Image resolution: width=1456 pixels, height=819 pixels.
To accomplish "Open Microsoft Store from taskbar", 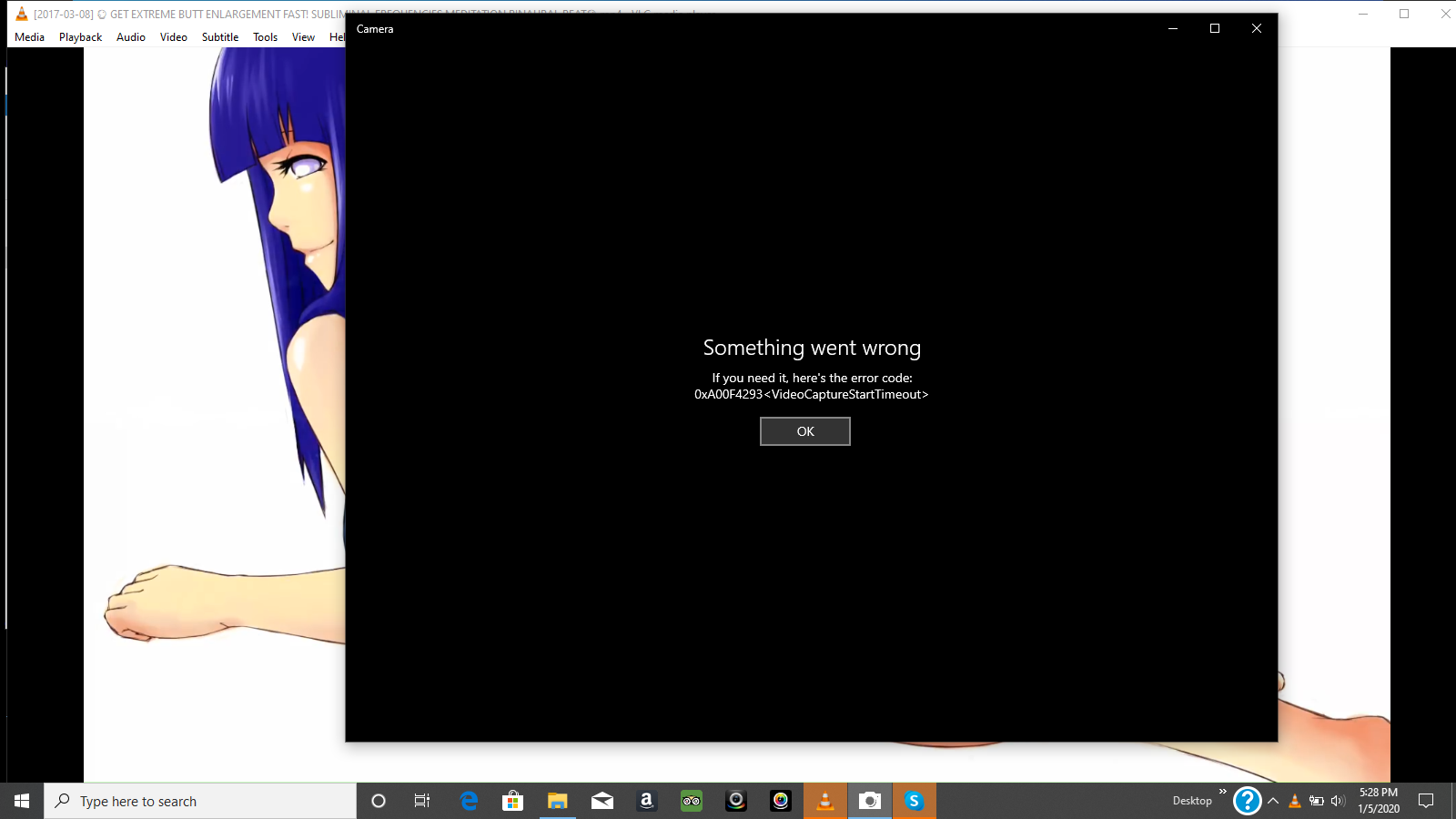I will click(513, 801).
